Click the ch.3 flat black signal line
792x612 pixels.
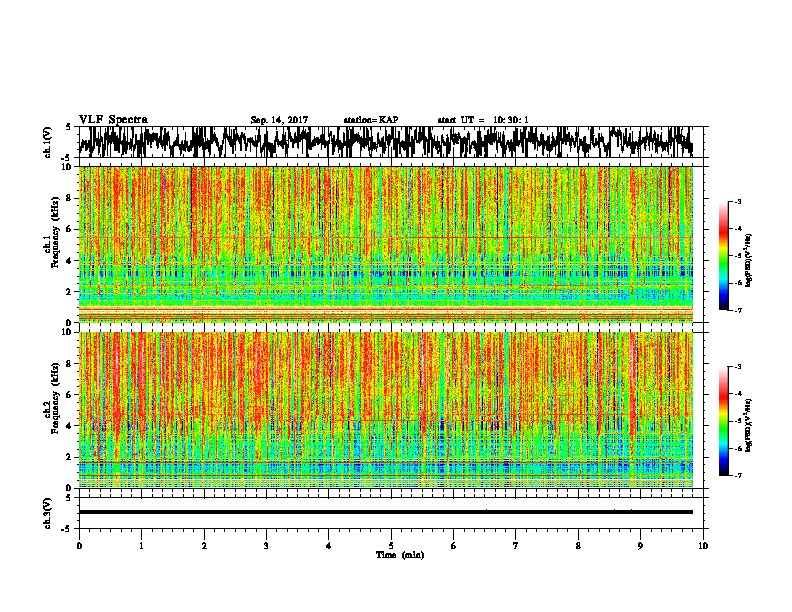click(385, 512)
